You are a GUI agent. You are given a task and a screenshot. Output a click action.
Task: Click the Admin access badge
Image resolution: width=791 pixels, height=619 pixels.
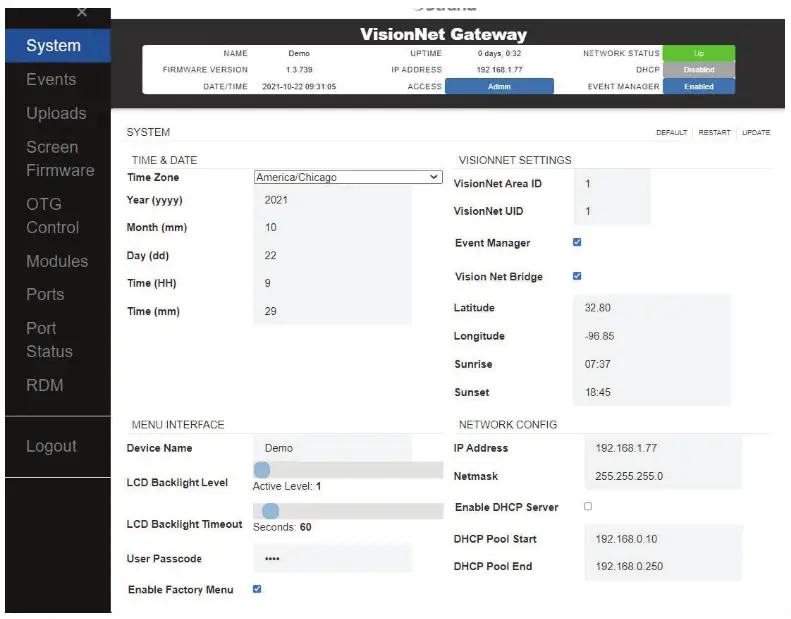coord(499,86)
